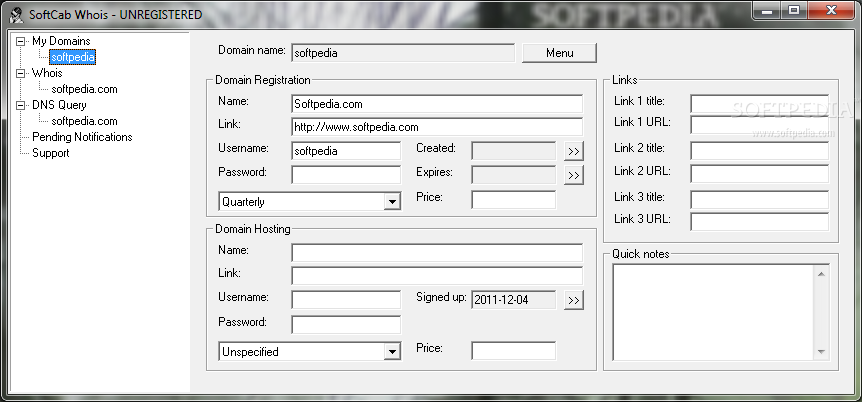
Task: Collapse the My Domains tree node
Action: [x=20, y=41]
